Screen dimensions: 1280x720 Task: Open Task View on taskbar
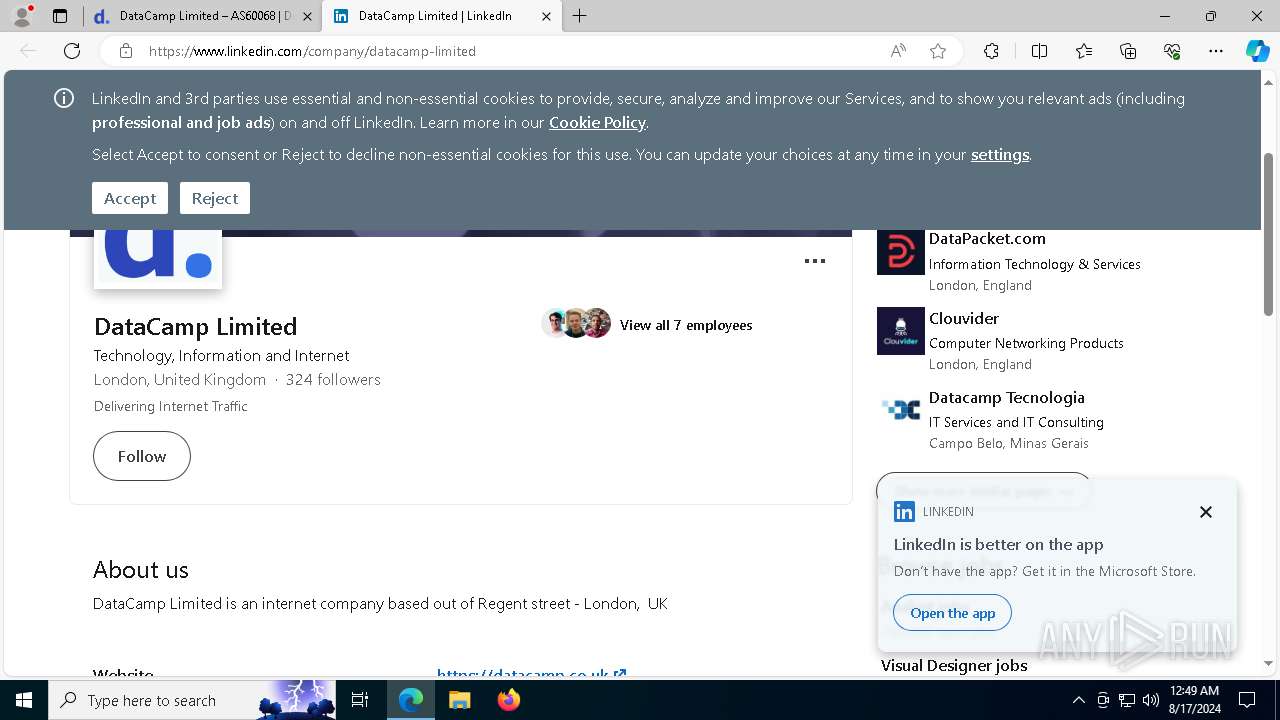pyautogui.click(x=360, y=700)
